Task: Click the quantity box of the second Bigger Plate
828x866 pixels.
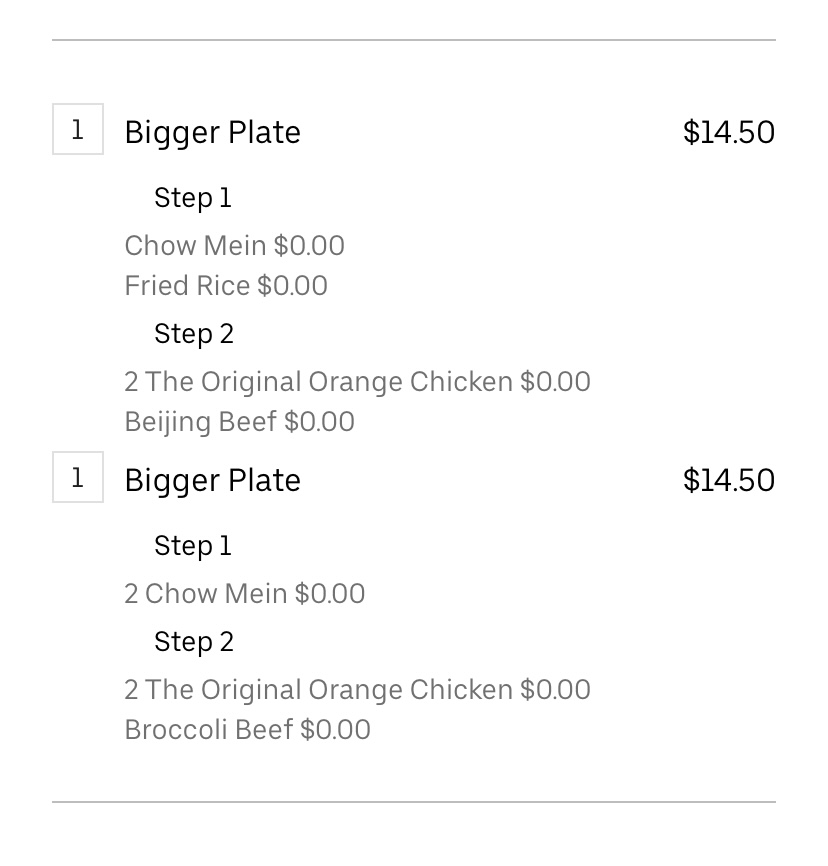Action: [78, 478]
